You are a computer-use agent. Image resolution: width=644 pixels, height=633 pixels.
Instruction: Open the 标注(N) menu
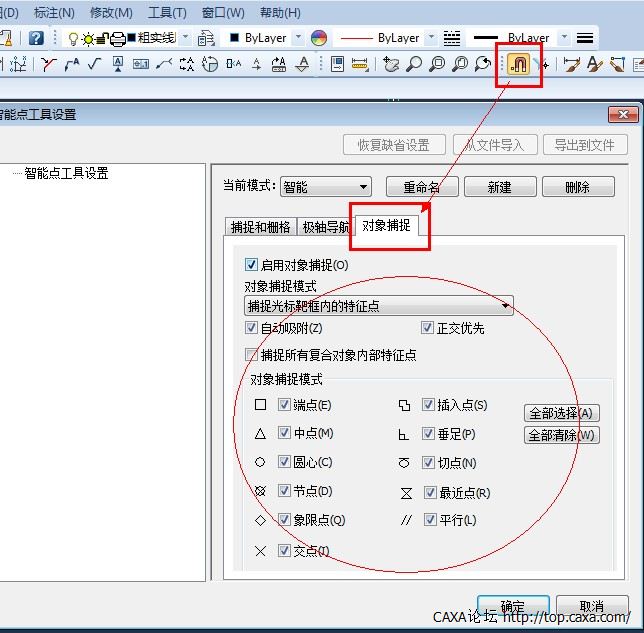tap(54, 13)
